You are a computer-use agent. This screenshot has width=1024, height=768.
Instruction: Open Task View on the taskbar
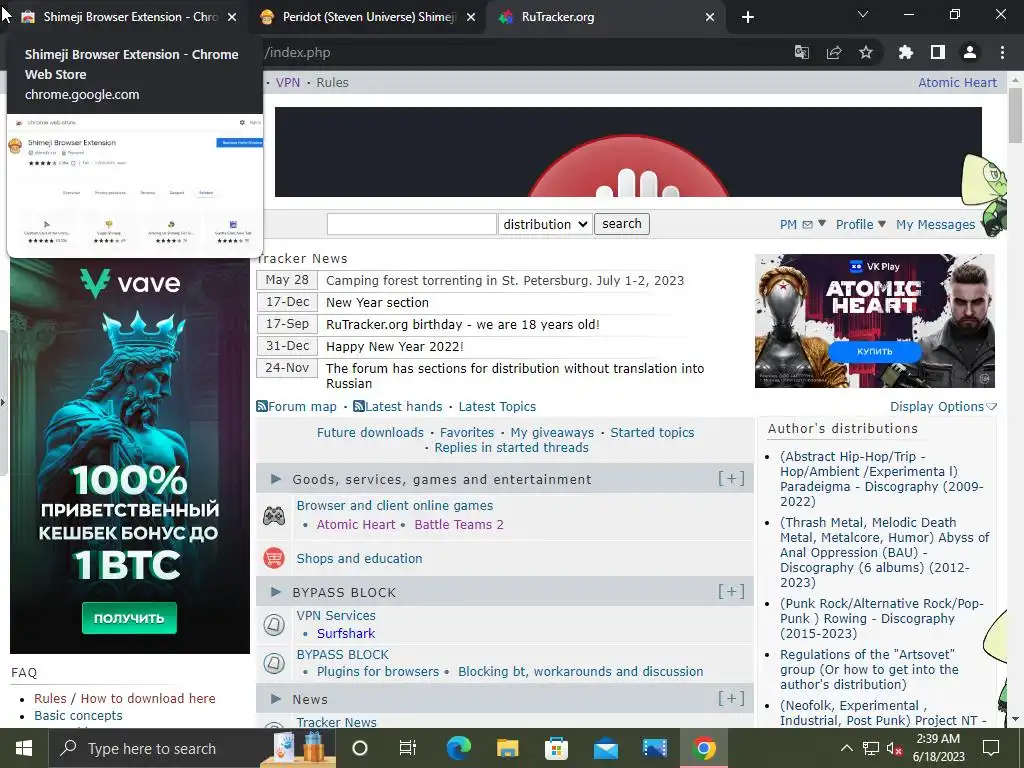[x=408, y=748]
